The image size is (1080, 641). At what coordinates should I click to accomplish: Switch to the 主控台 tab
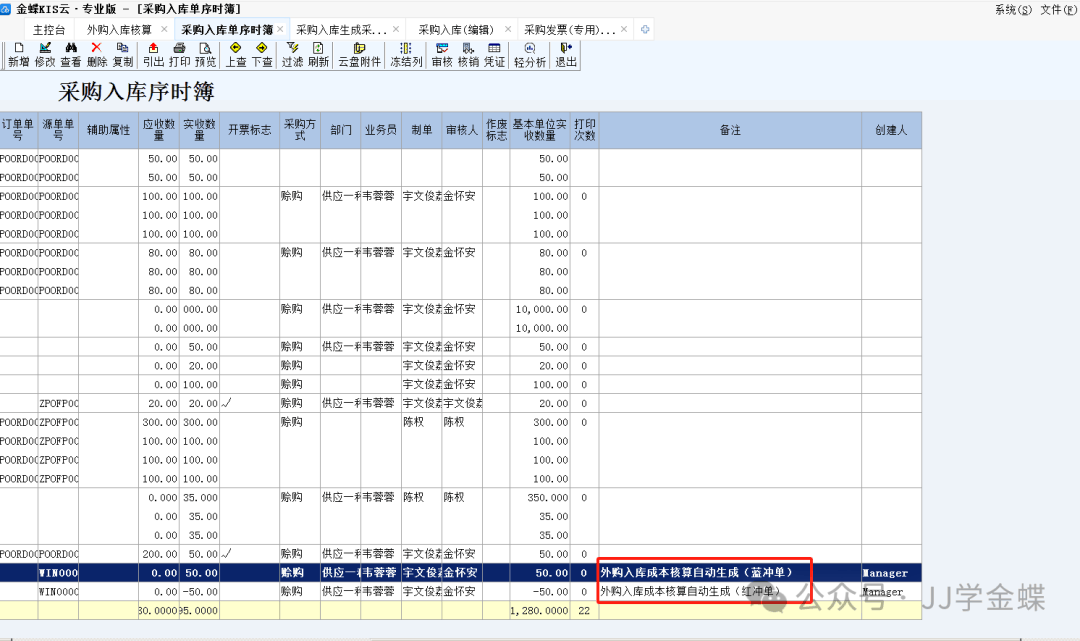pyautogui.click(x=49, y=30)
